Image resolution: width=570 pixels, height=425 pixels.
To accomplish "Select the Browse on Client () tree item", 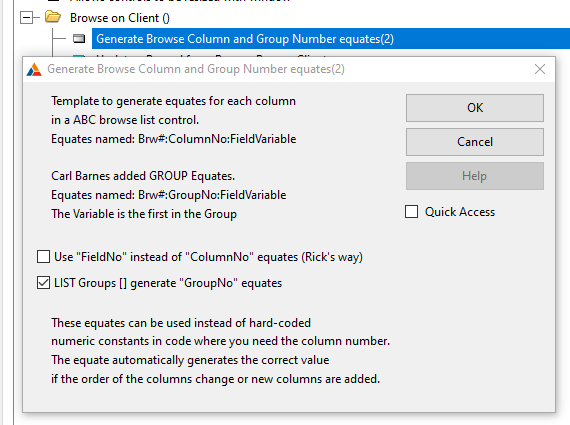I will pos(120,18).
